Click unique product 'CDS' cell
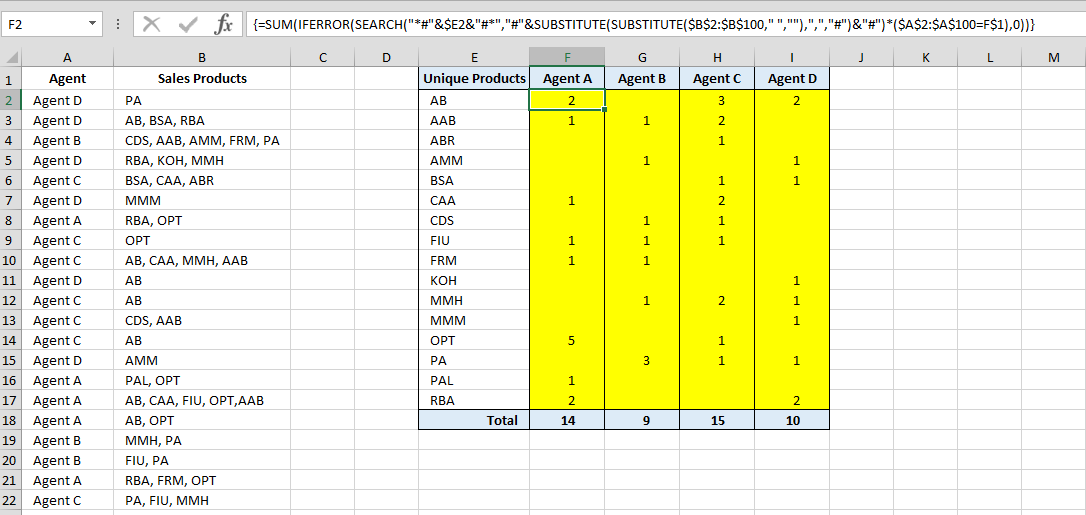This screenshot has height=515, width=1086. (474, 221)
